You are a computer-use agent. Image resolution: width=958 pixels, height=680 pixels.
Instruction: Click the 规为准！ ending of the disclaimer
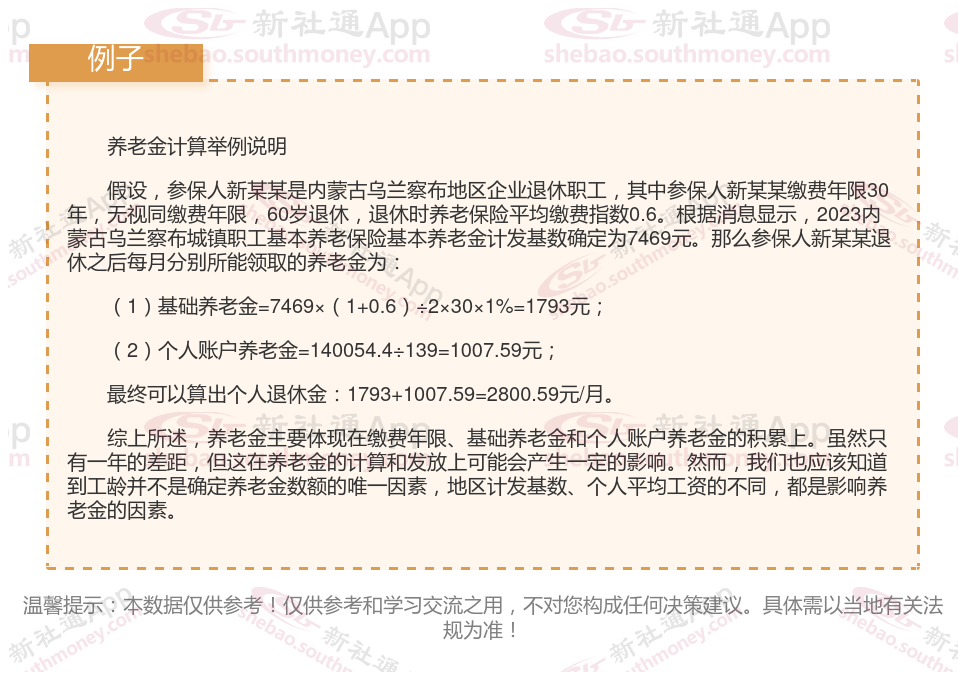[x=481, y=631]
